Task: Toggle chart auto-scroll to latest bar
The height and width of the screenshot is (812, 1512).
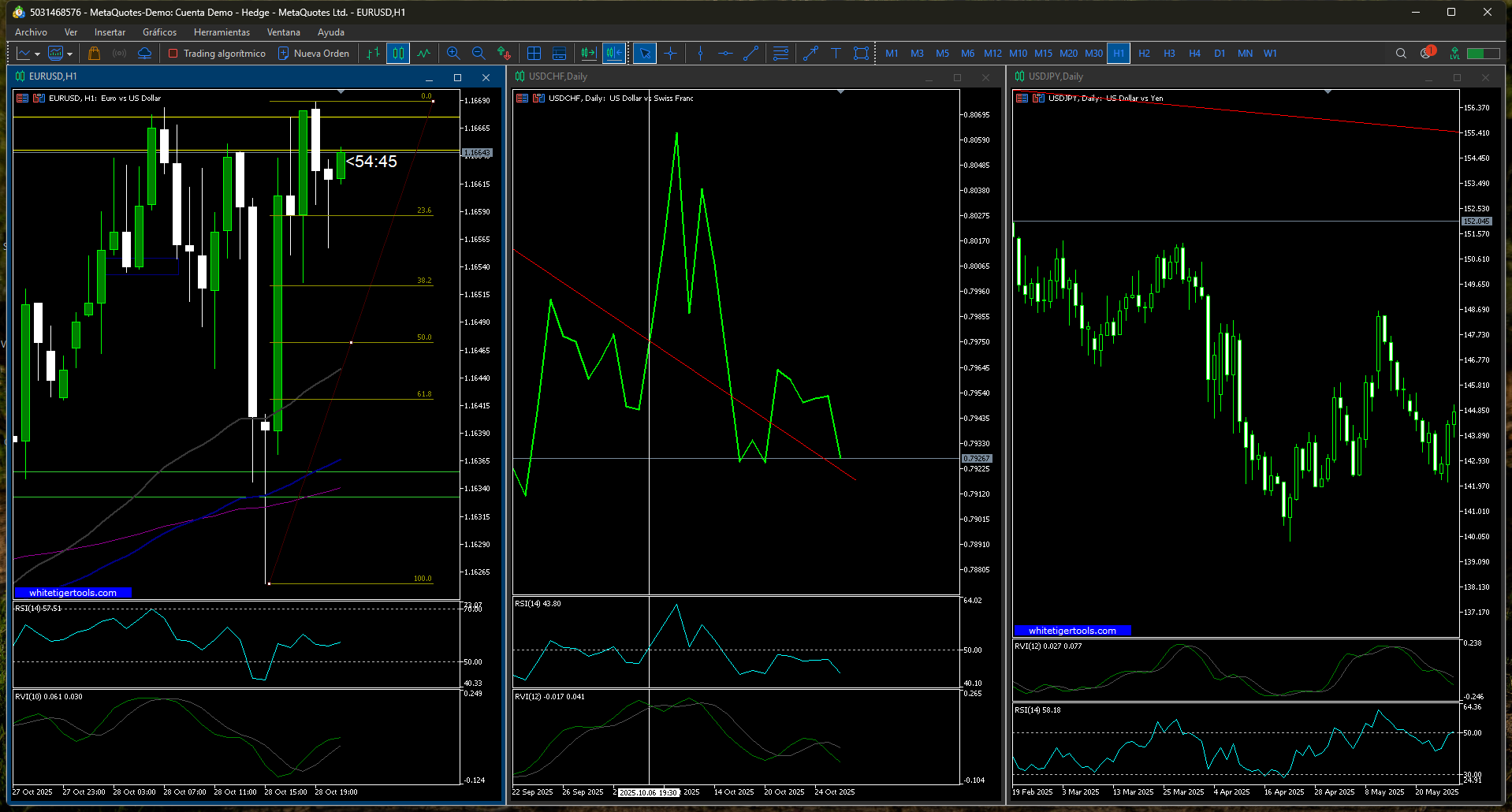Action: (x=587, y=53)
